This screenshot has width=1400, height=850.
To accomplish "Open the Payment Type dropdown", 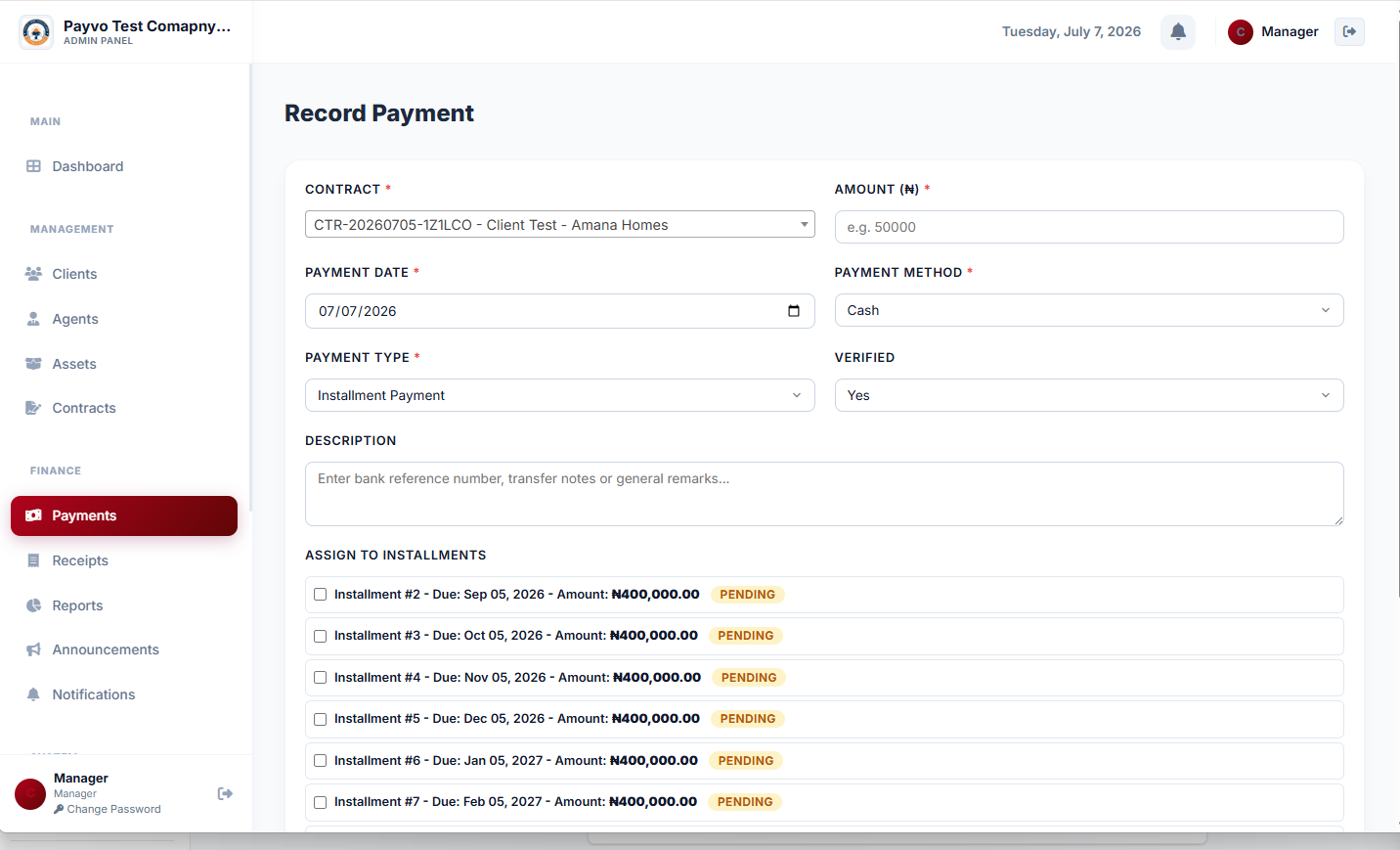I will click(559, 395).
